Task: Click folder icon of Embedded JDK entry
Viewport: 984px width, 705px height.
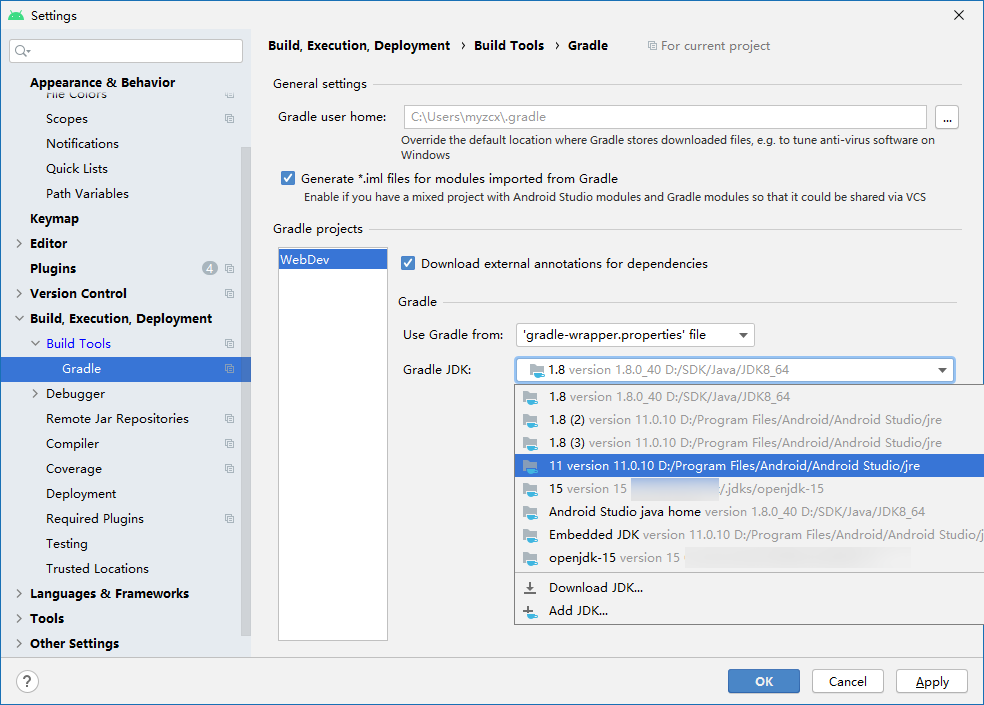Action: tap(531, 535)
